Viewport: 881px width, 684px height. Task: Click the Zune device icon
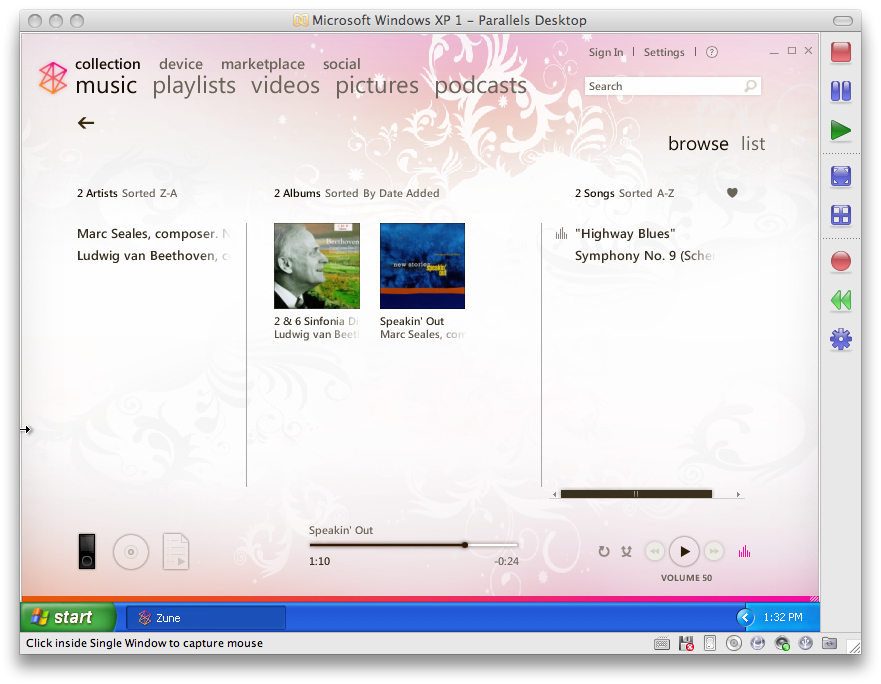(87, 551)
